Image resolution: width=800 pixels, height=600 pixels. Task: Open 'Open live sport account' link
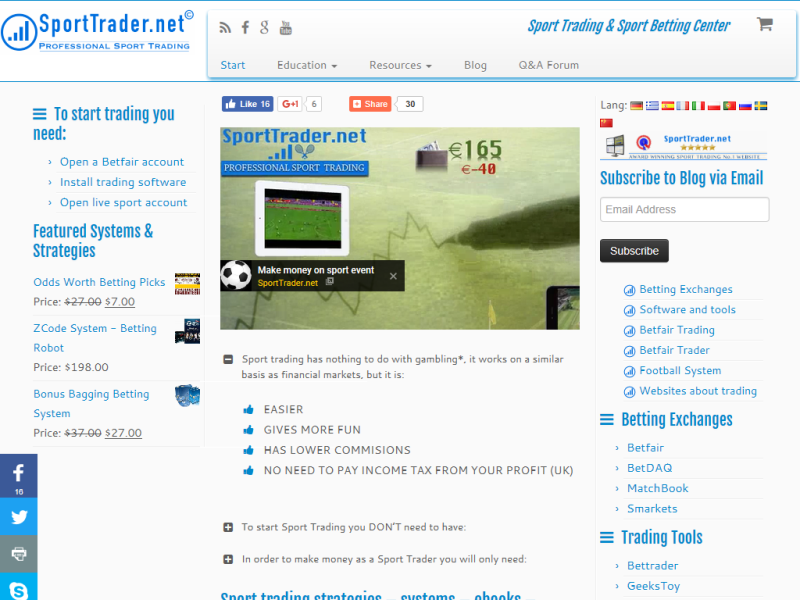coord(123,203)
